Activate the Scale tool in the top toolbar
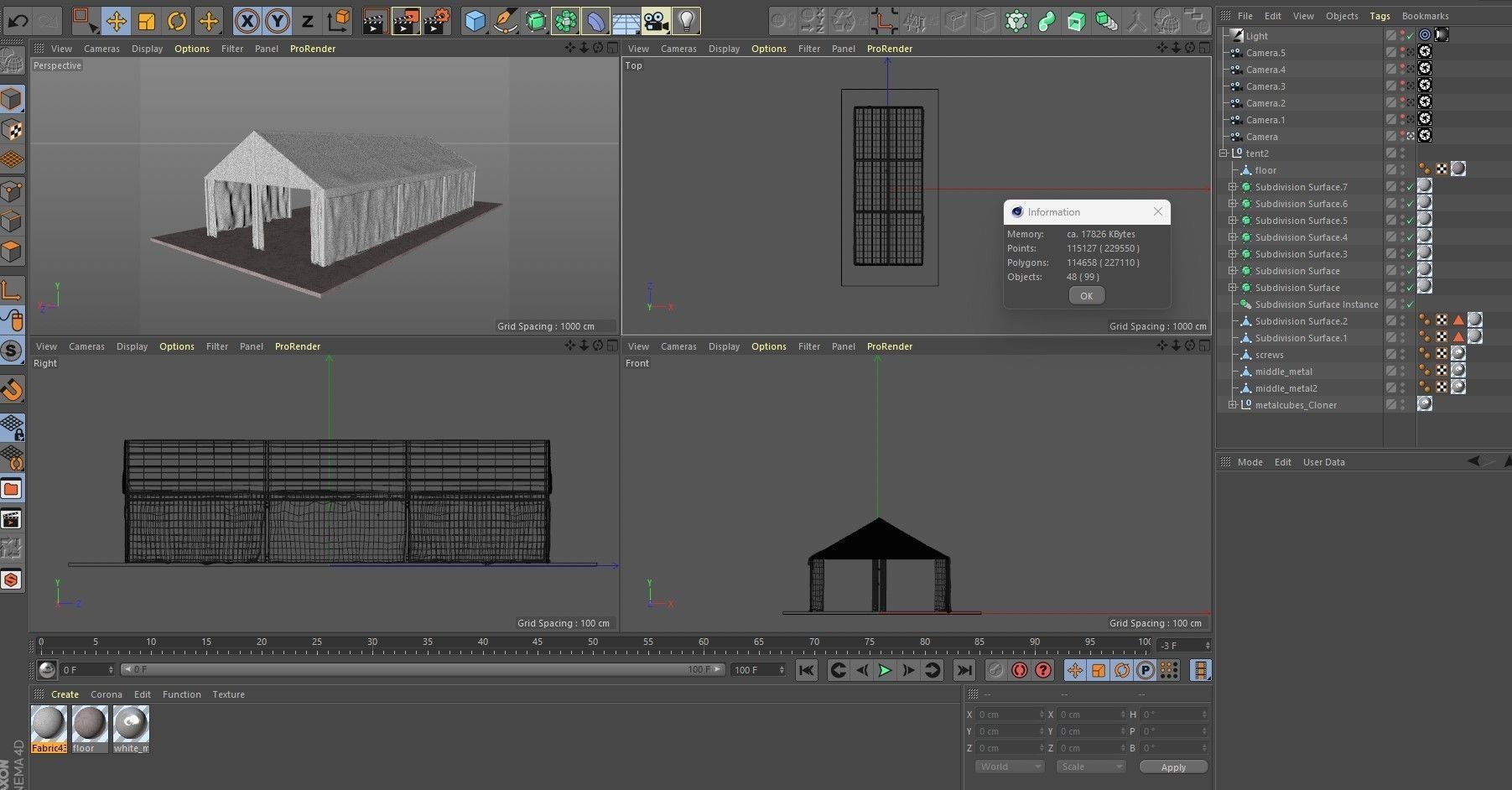The image size is (1512, 790). pos(147,20)
